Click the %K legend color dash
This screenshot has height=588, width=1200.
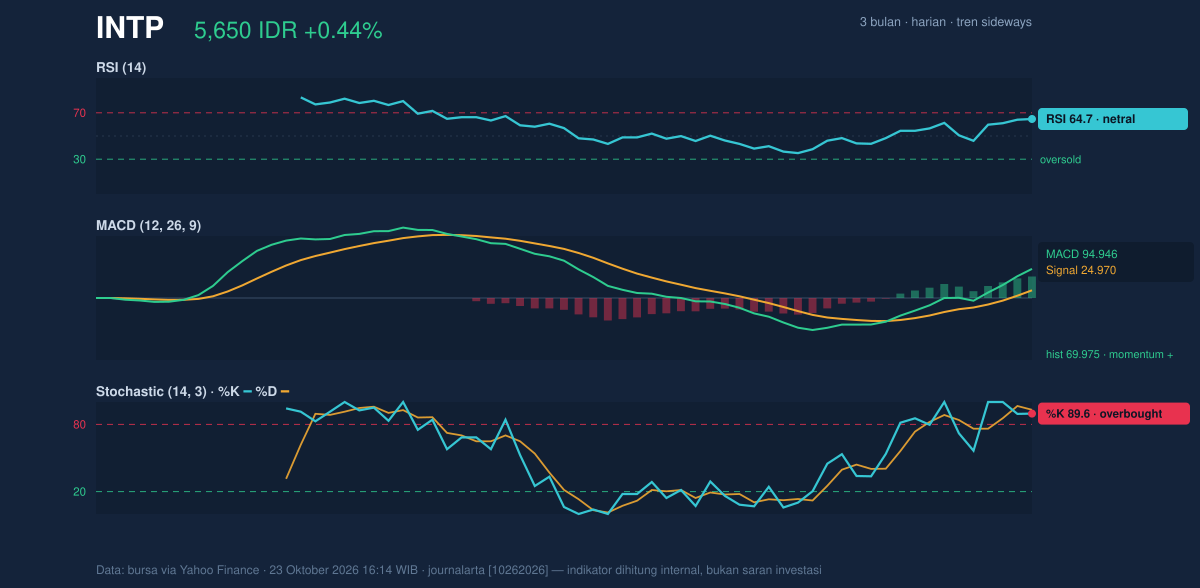(x=248, y=391)
